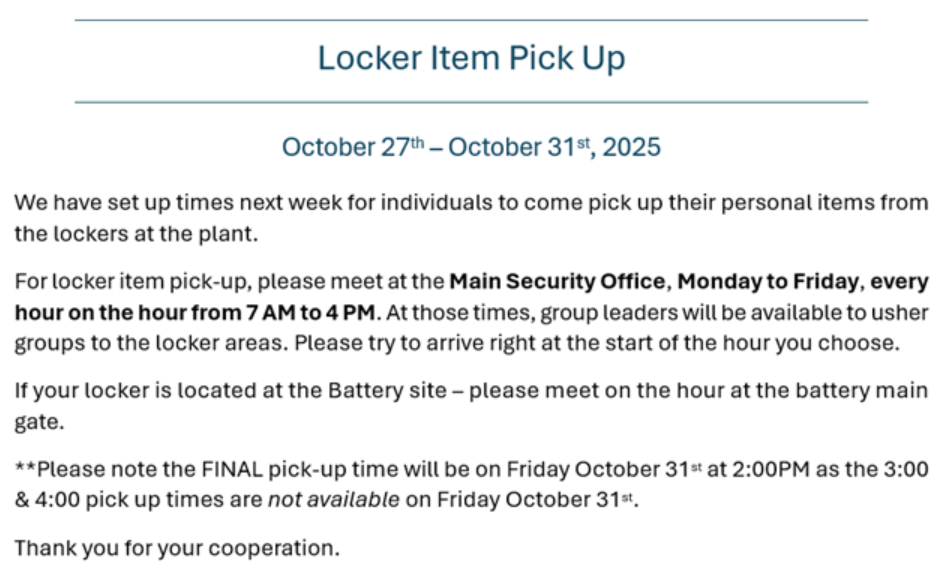Click the year "2025" in the subtitle
This screenshot has width=948, height=582.
tap(632, 147)
